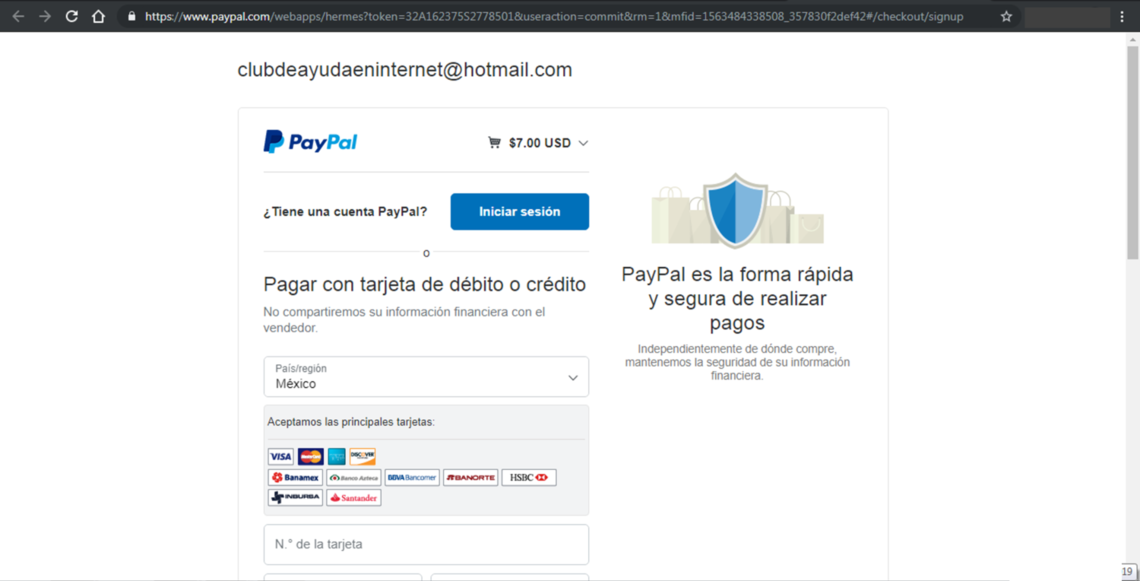Click the Banamex bank logo
This screenshot has height=581, width=1140.
pos(295,478)
